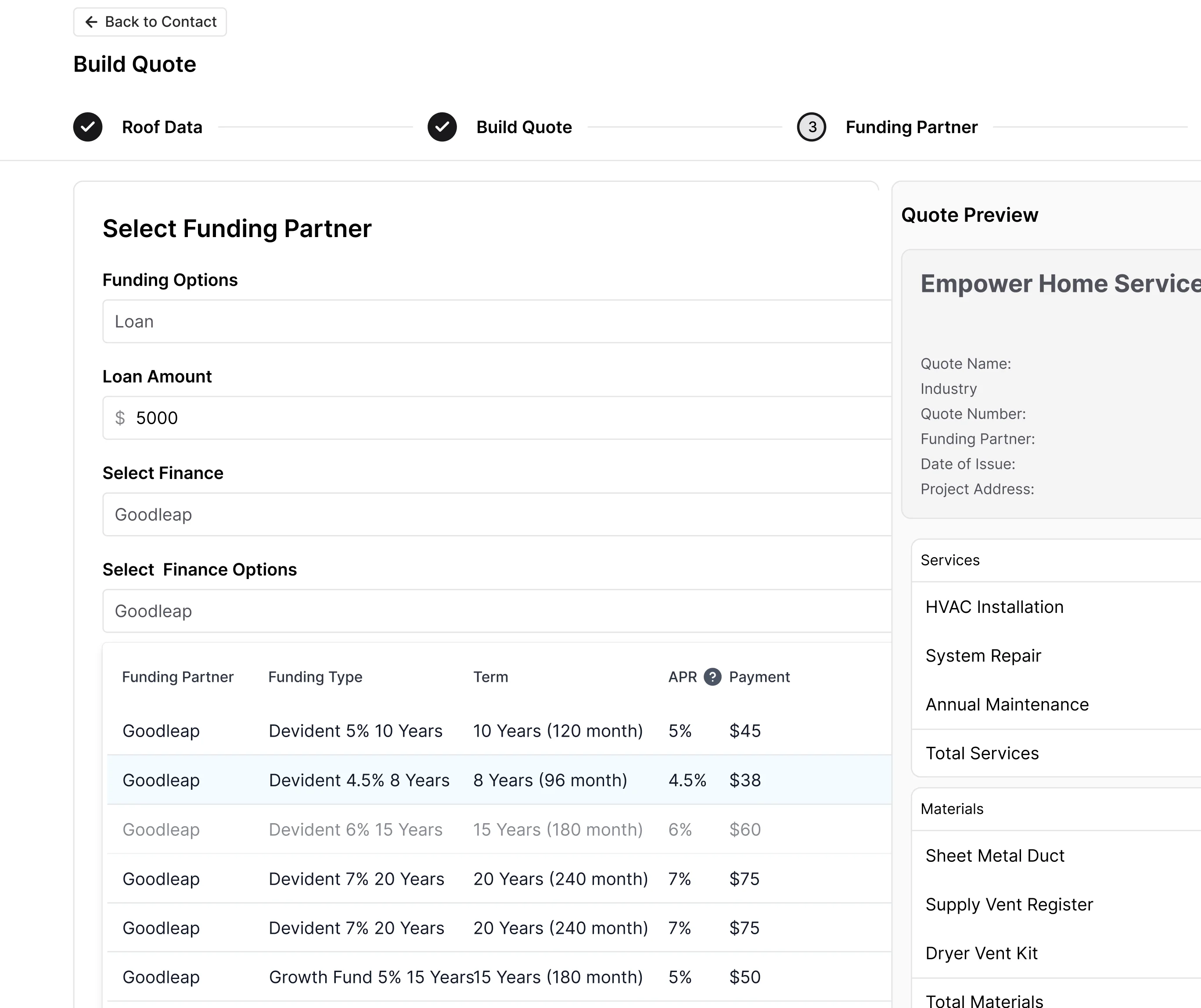This screenshot has height=1008, width=1201.
Task: Click System Repair in Quote Preview
Action: (983, 655)
